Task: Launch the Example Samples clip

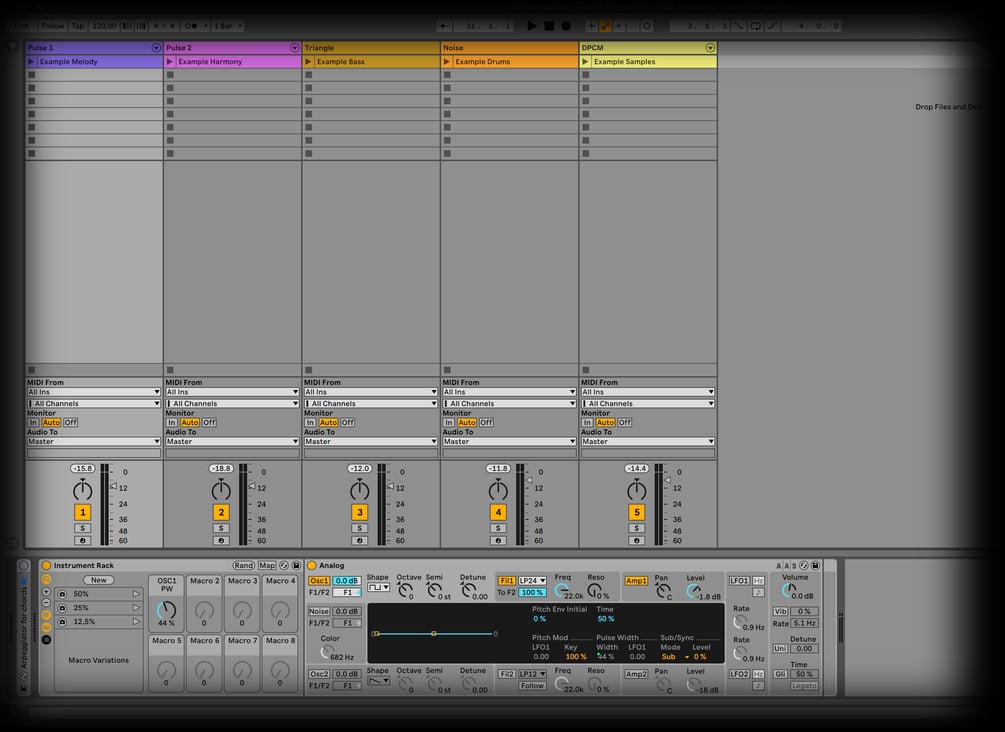Action: coord(585,62)
